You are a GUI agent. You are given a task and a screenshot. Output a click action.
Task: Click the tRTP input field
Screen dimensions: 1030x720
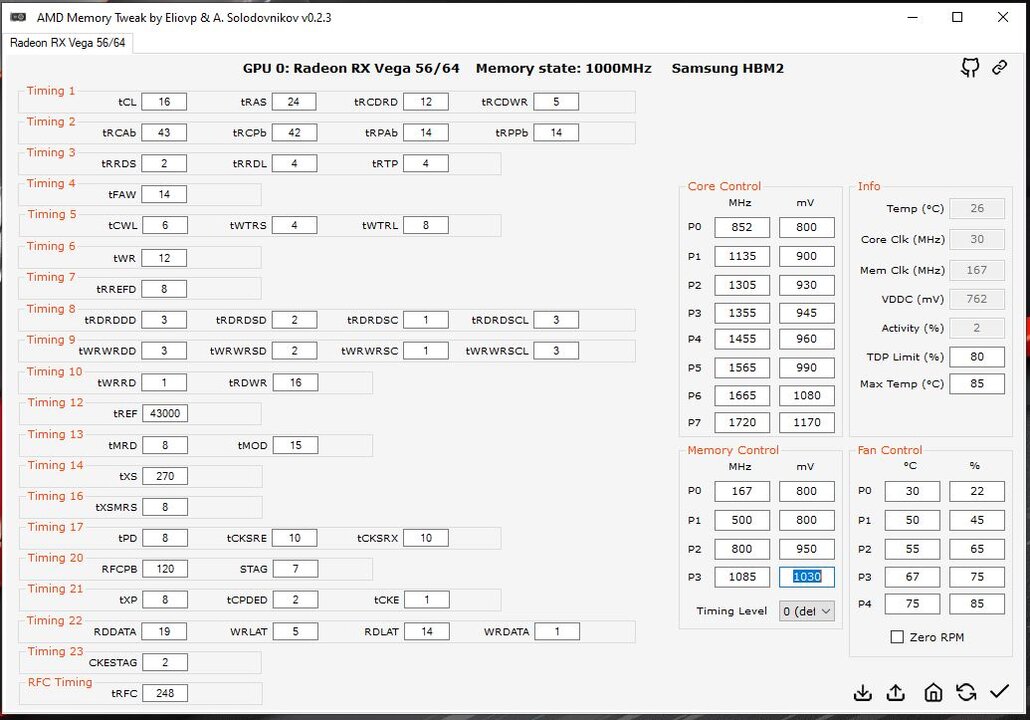tap(426, 164)
